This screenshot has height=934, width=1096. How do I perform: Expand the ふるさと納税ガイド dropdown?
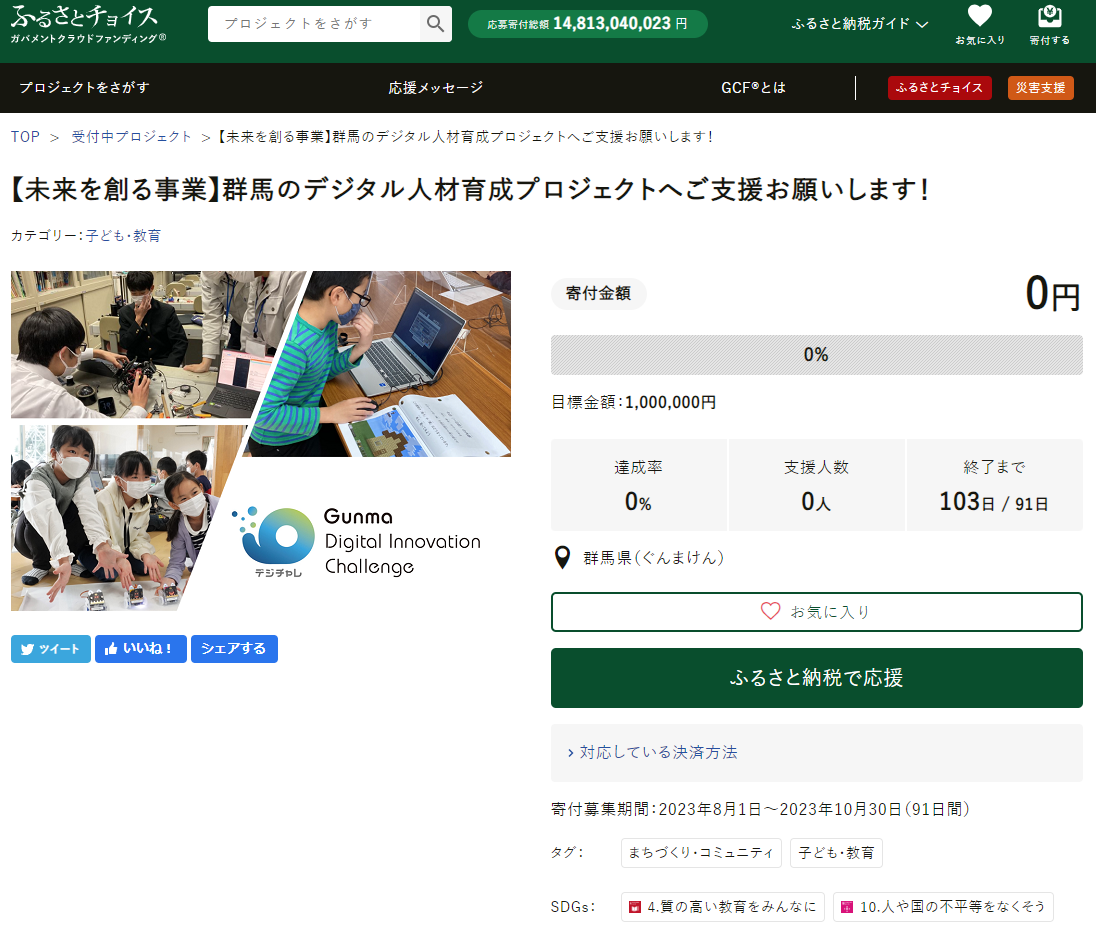click(x=859, y=24)
